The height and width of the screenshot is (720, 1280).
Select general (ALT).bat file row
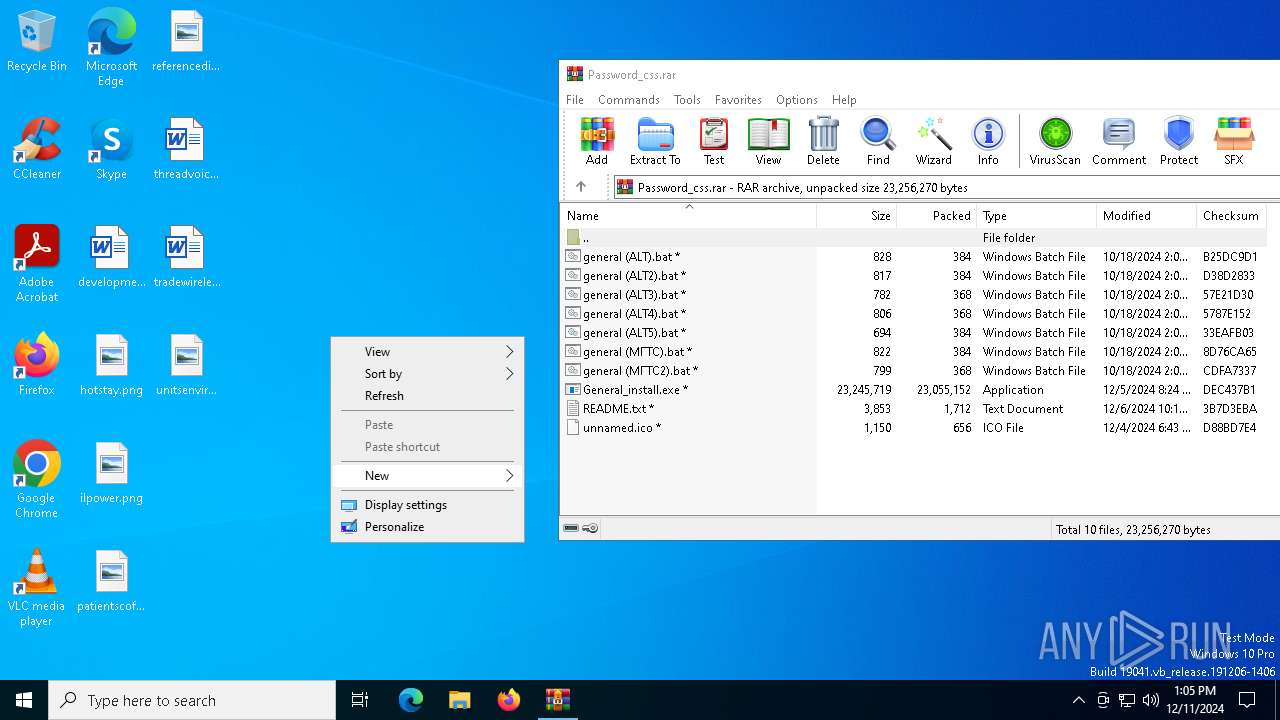(913, 257)
